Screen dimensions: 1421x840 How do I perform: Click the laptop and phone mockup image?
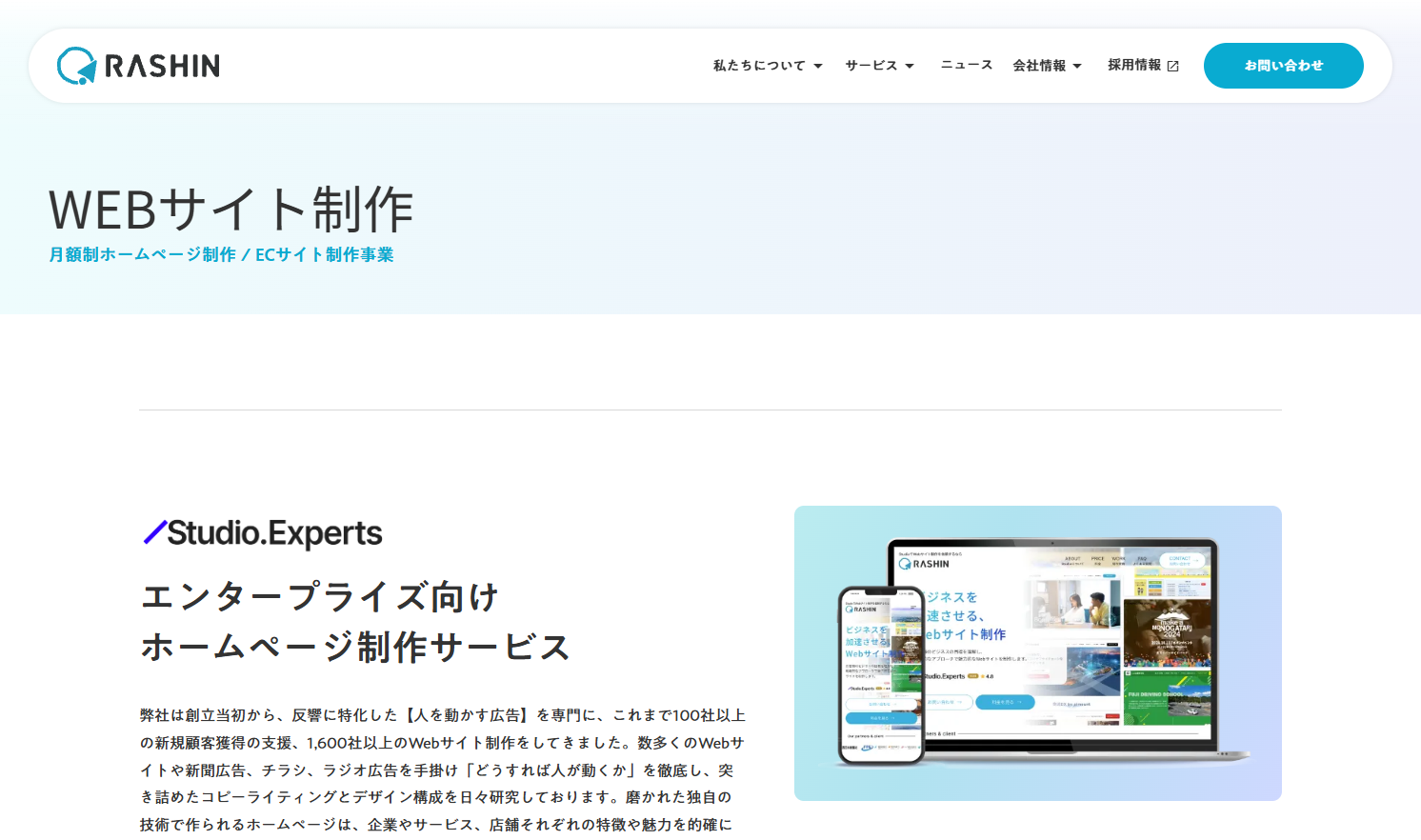click(1037, 653)
